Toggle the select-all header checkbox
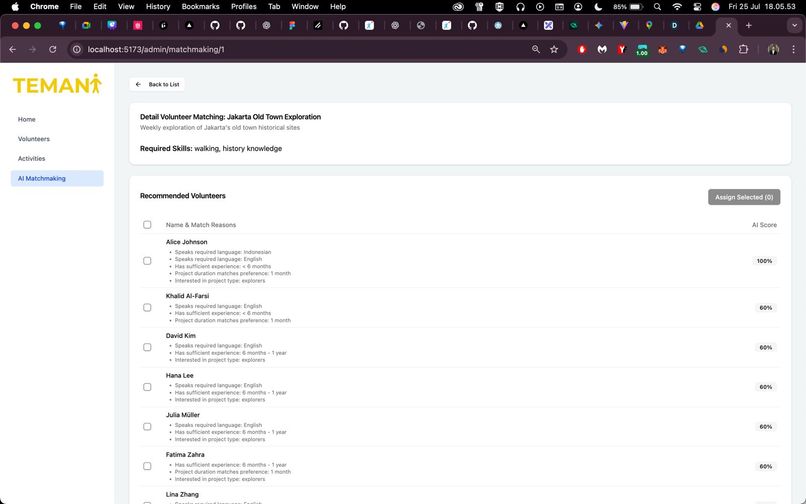Viewport: 806px width, 504px height. 147,225
